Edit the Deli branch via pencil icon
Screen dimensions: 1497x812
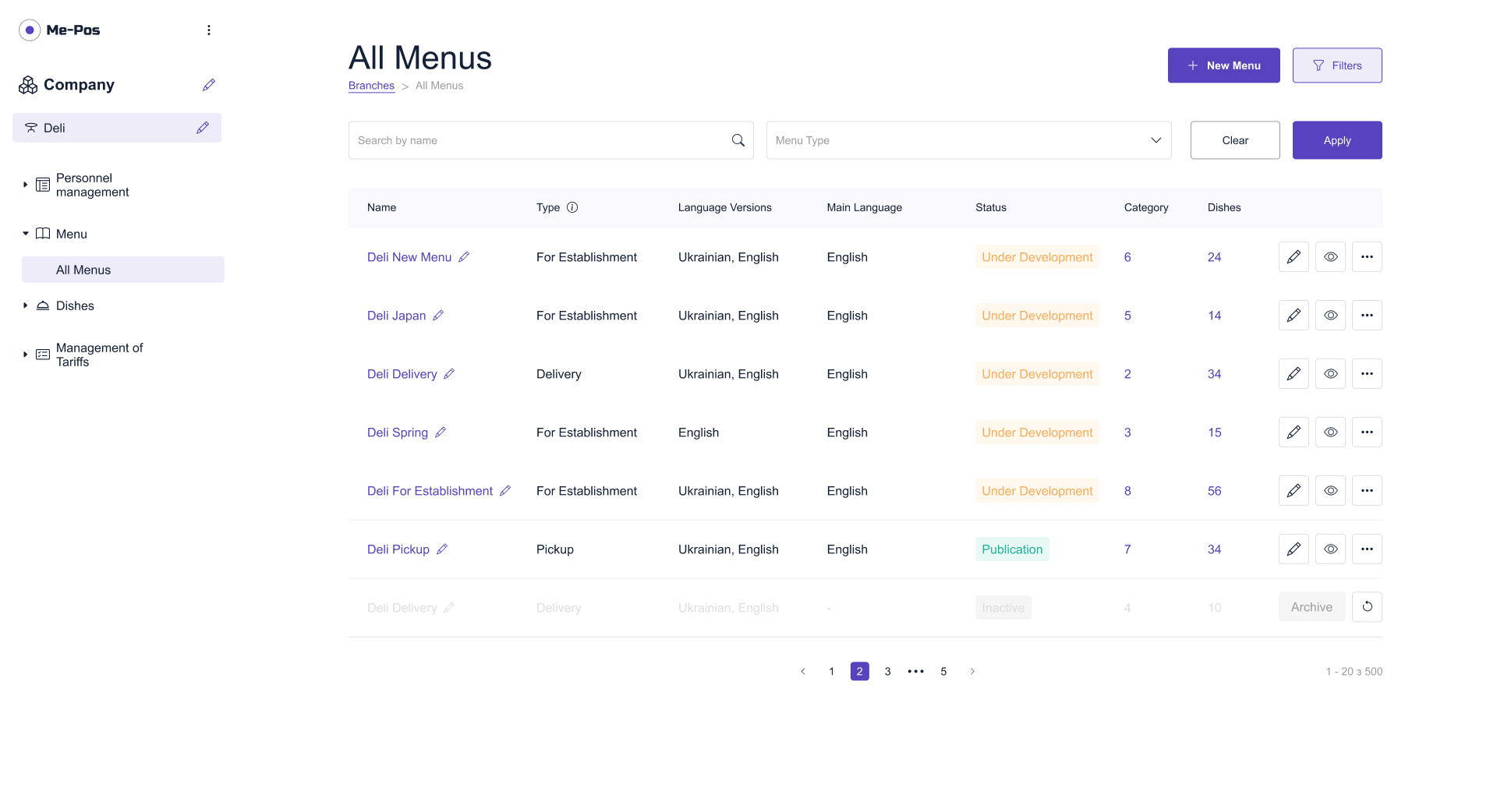tap(203, 128)
